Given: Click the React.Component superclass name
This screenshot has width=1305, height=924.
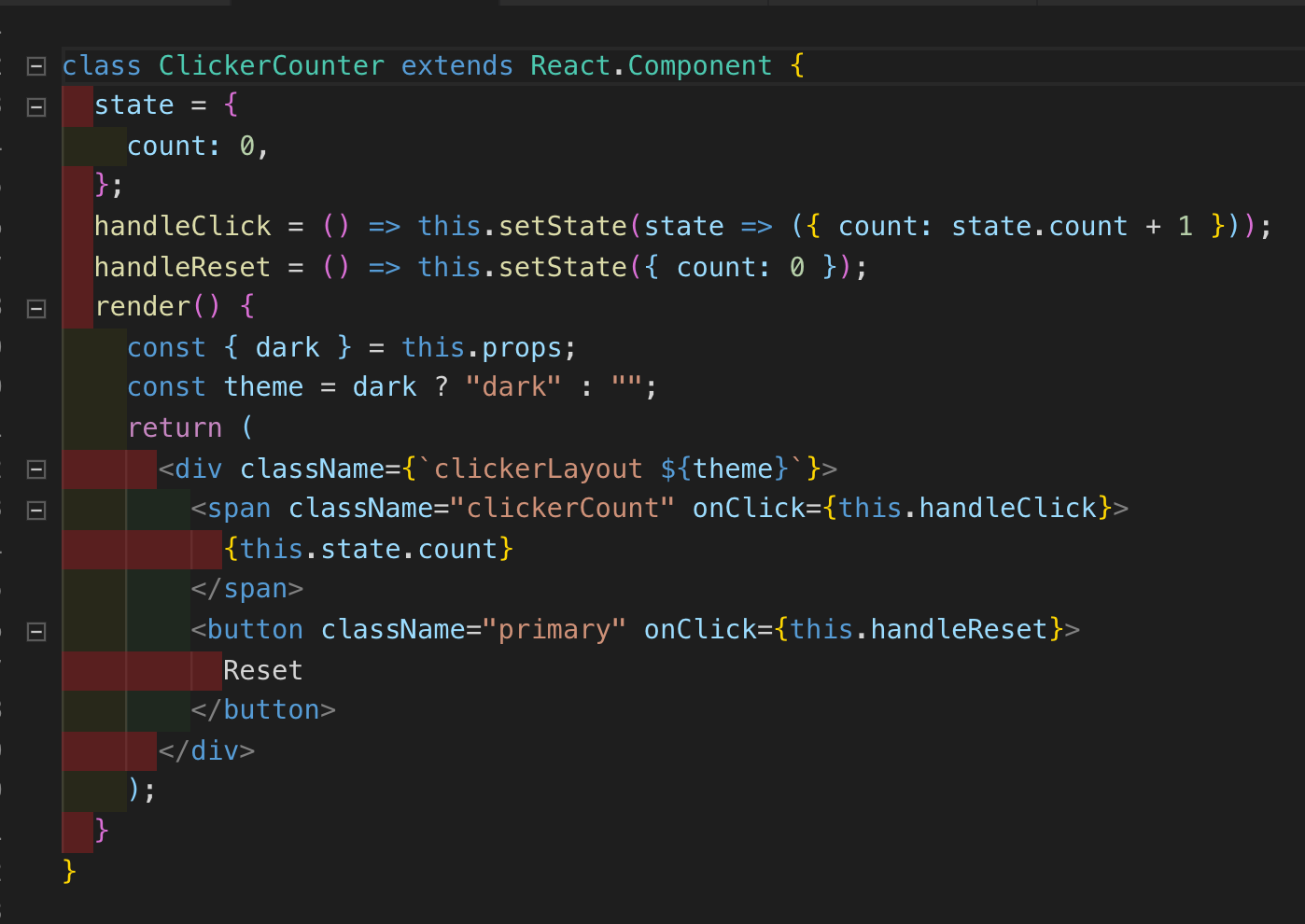Looking at the screenshot, I should tap(650, 65).
